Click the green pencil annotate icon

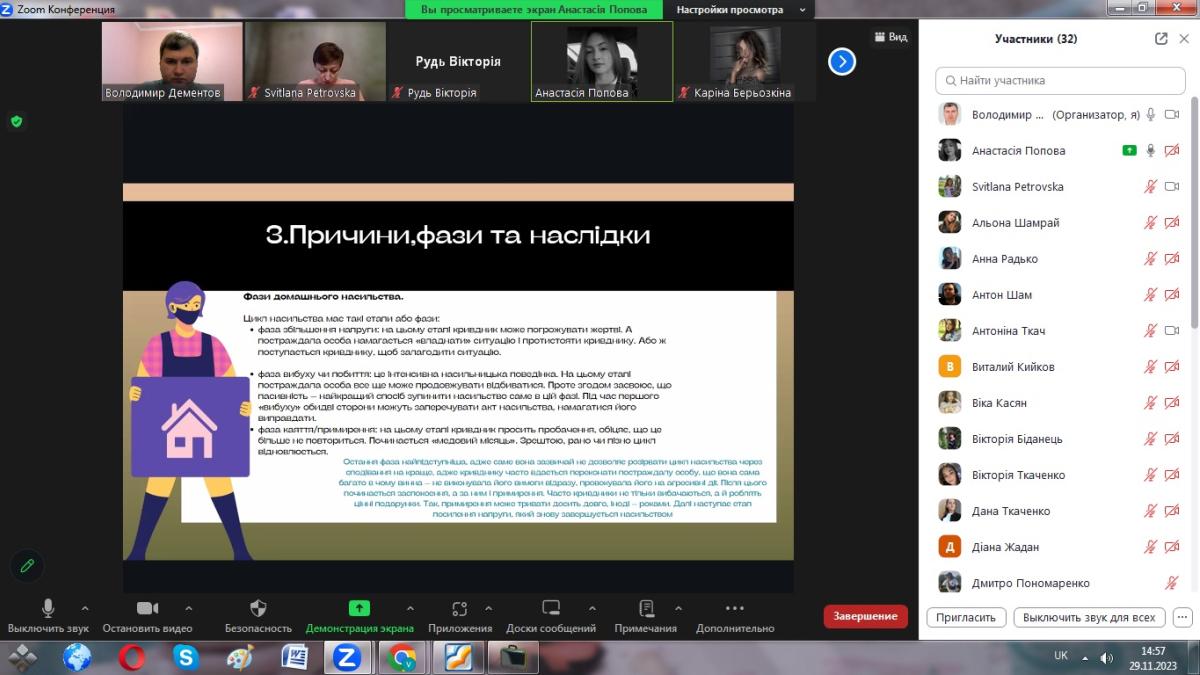(27, 565)
